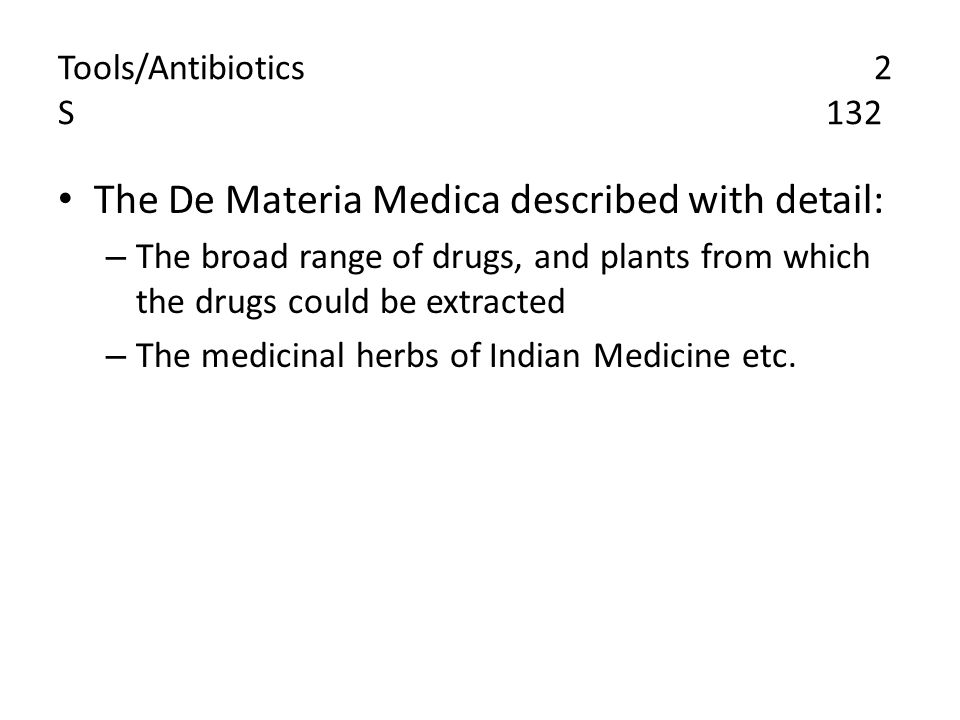Image resolution: width=960 pixels, height=720 pixels.
Task: Click the Tools/Antibiotics title text
Action: (181, 68)
